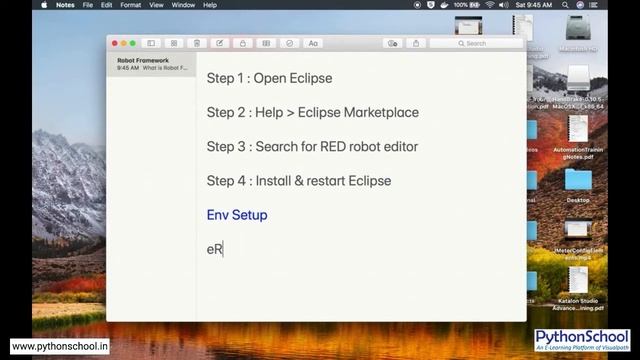Image resolution: width=640 pixels, height=360 pixels.
Task: Open the Window menu
Action: click(x=183, y=5)
